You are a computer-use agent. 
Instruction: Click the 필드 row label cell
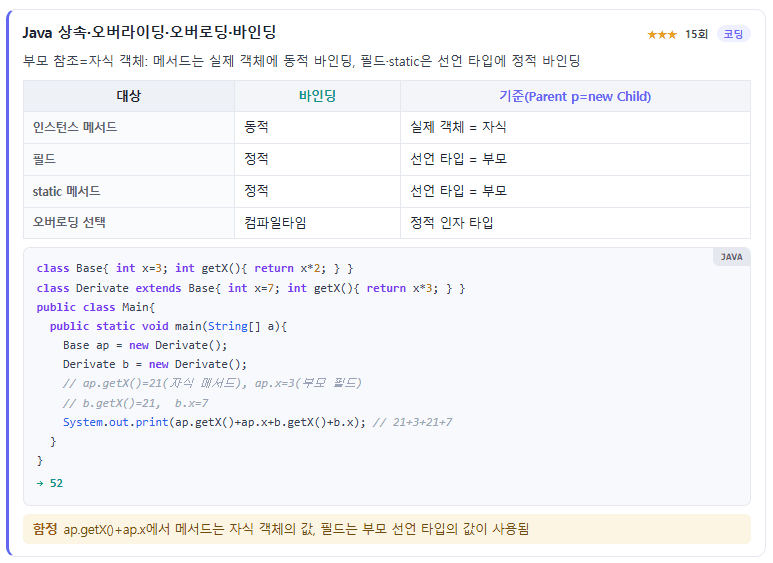click(129, 159)
